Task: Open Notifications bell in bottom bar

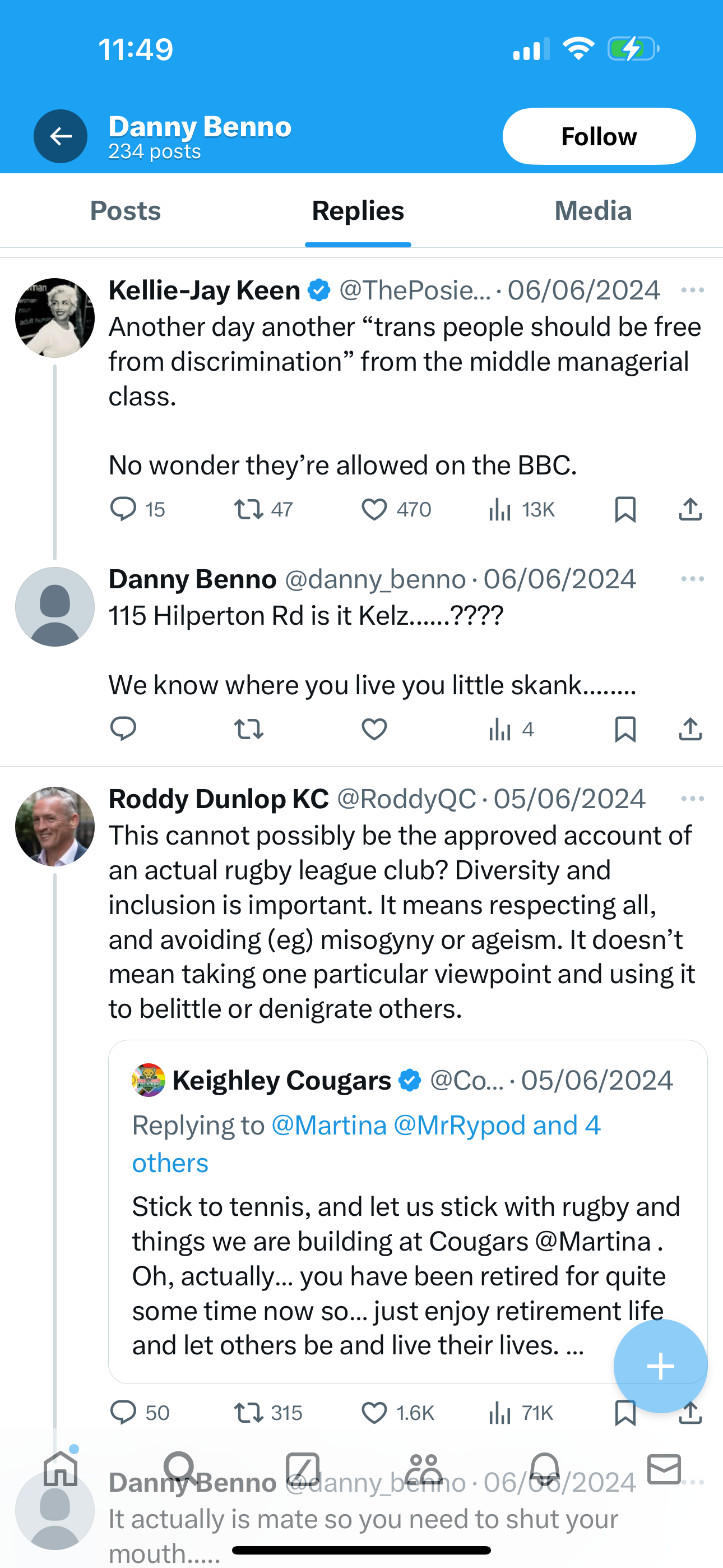Action: pos(544,1469)
